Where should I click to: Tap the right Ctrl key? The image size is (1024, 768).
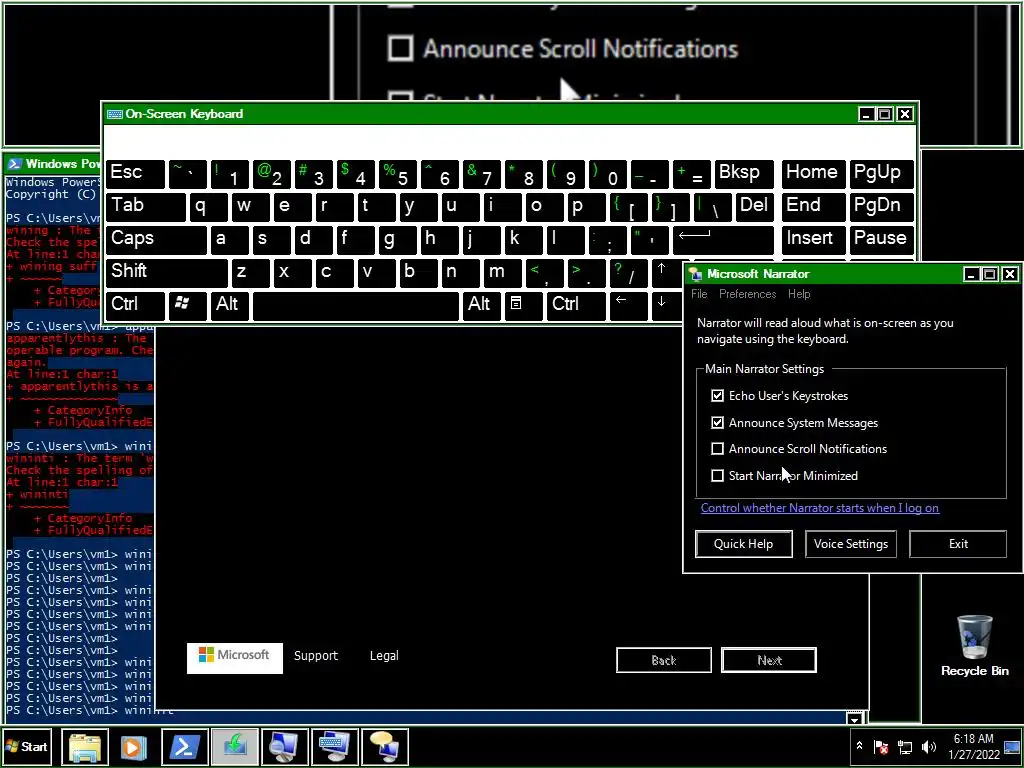pos(576,304)
